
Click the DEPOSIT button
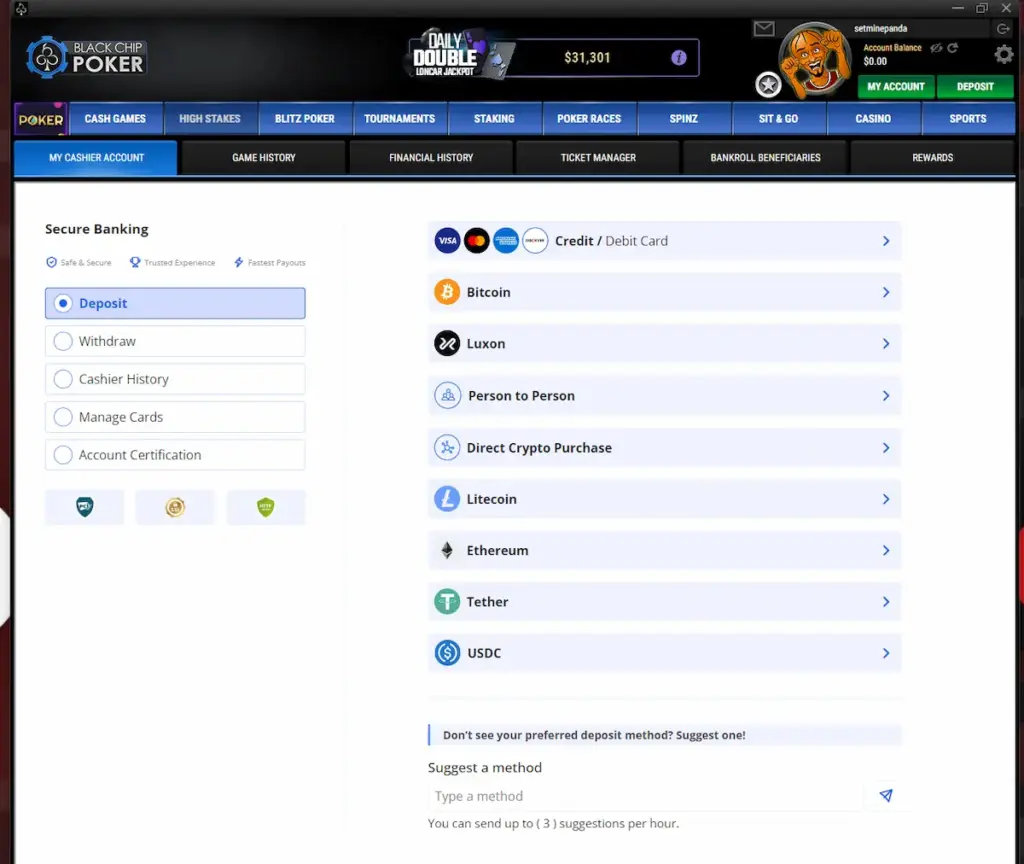coord(975,87)
